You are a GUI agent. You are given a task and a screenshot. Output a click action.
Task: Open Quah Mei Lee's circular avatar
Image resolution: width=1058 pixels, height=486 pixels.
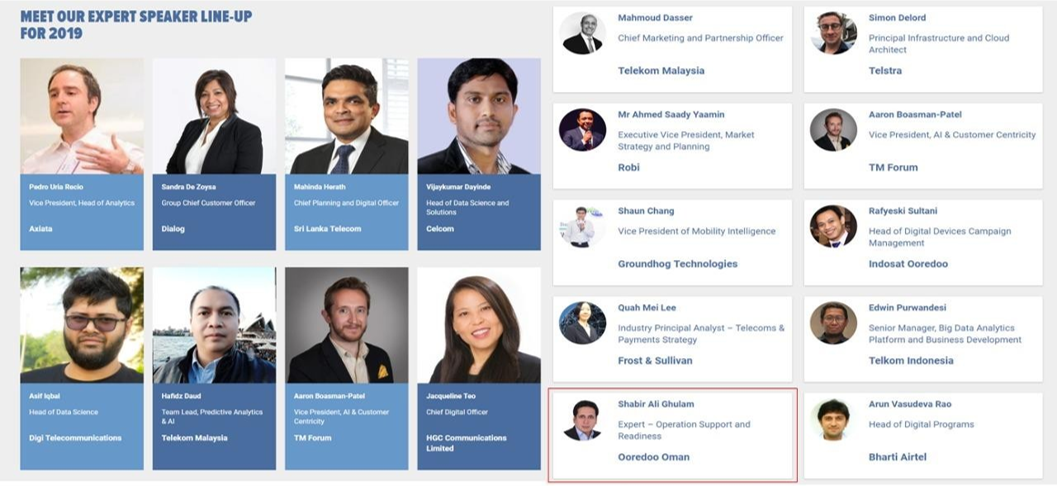(582, 323)
